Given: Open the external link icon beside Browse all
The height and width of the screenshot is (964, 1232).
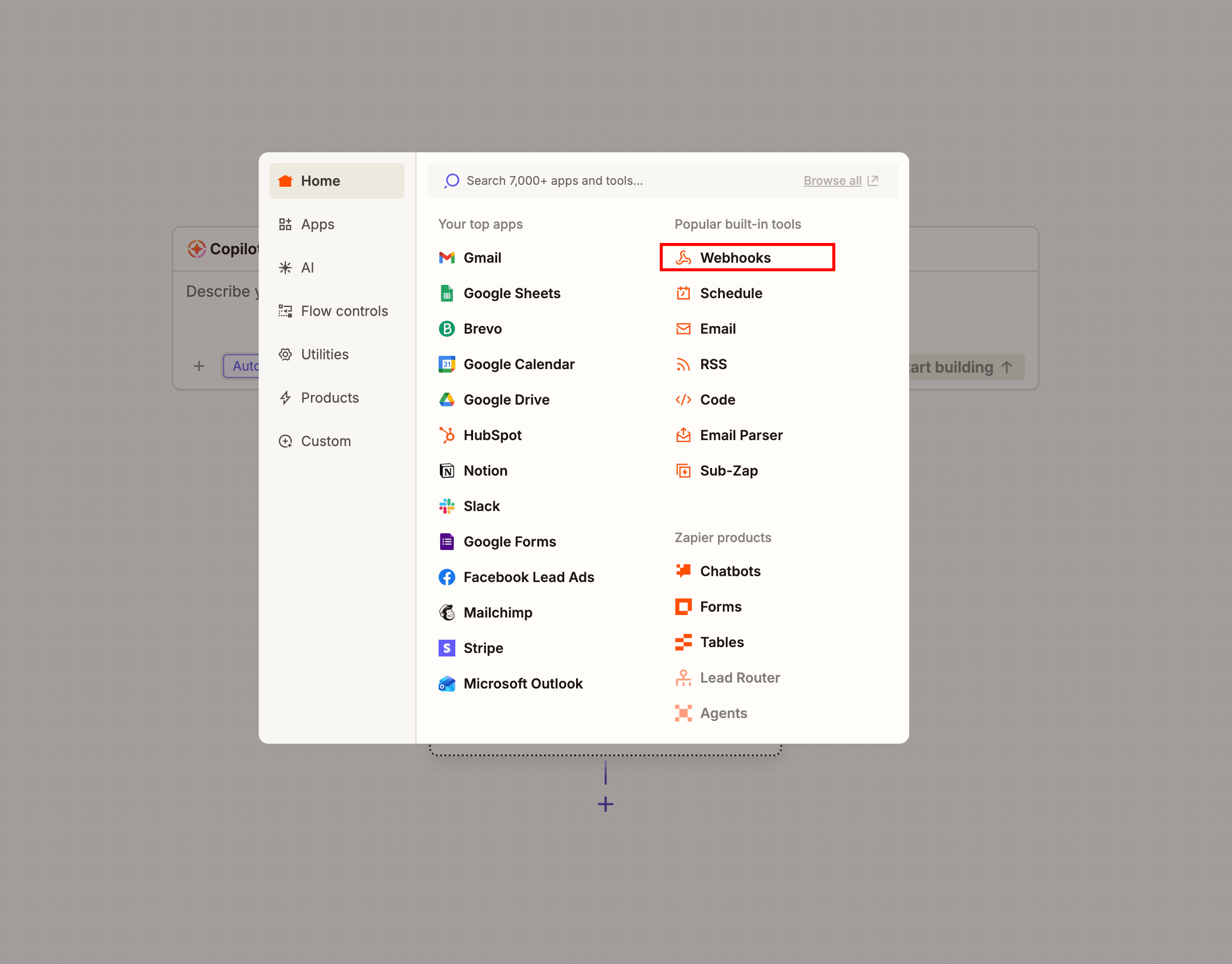Looking at the screenshot, I should [872, 180].
